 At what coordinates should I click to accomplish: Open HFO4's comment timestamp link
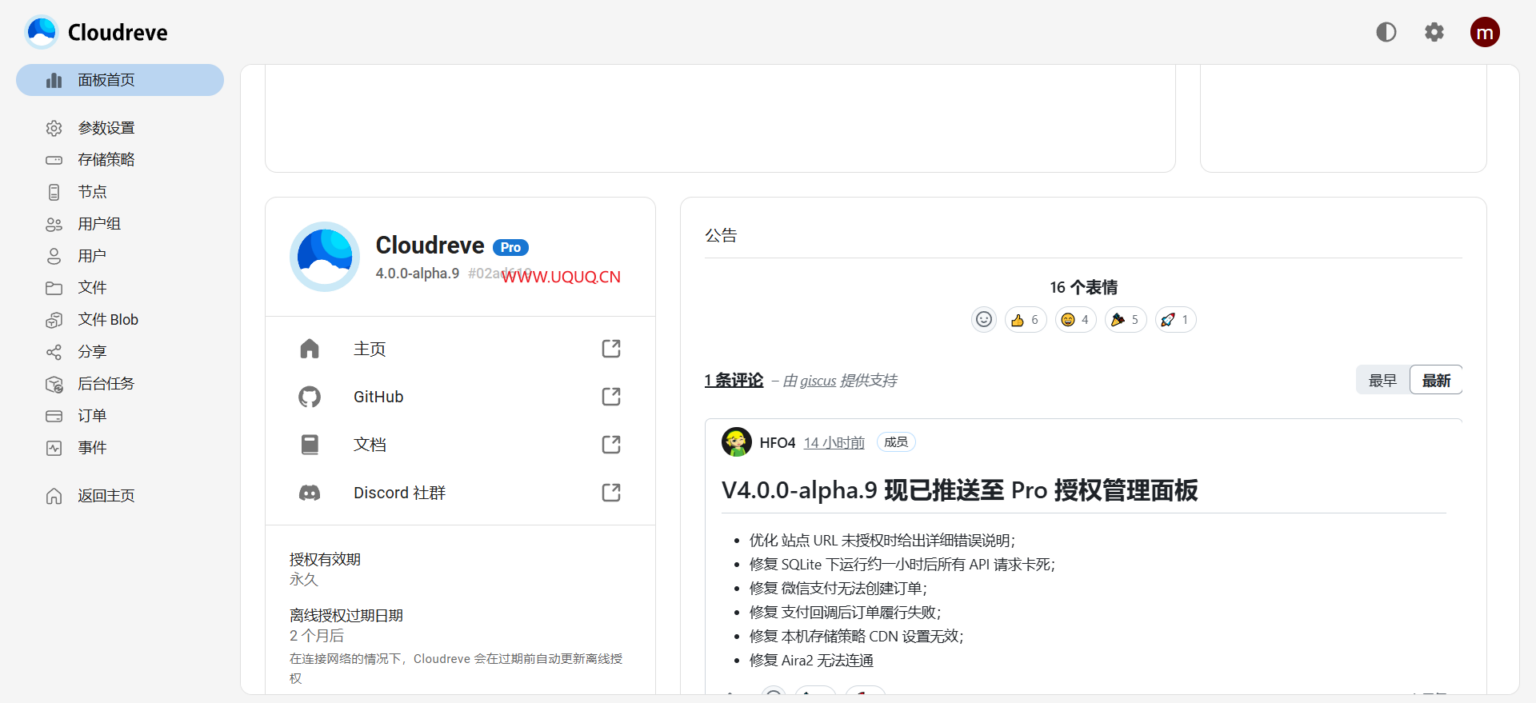click(x=833, y=441)
